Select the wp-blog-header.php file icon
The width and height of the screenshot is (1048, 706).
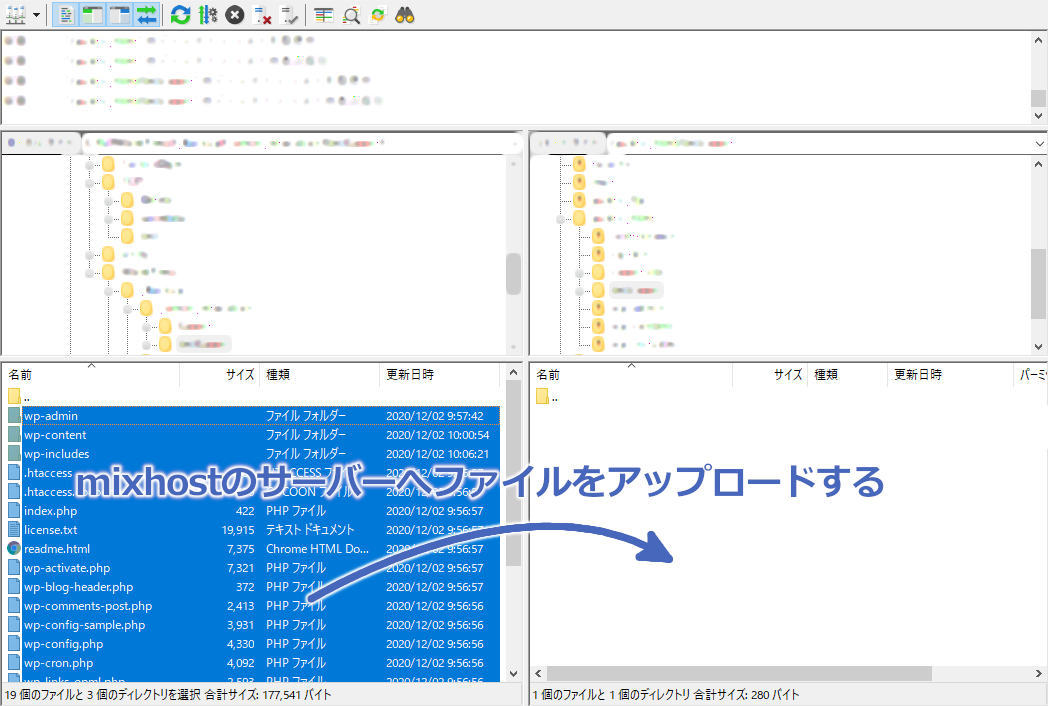[x=14, y=586]
